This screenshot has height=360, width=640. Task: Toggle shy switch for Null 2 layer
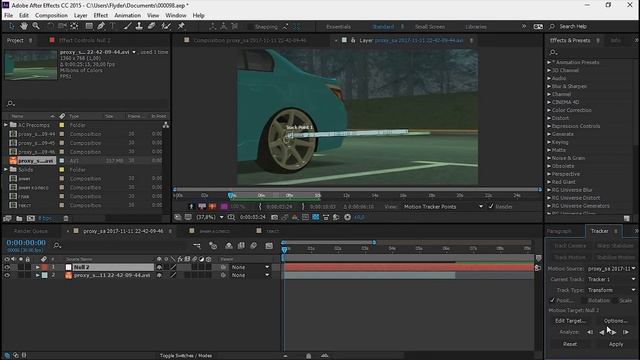click(x=160, y=267)
